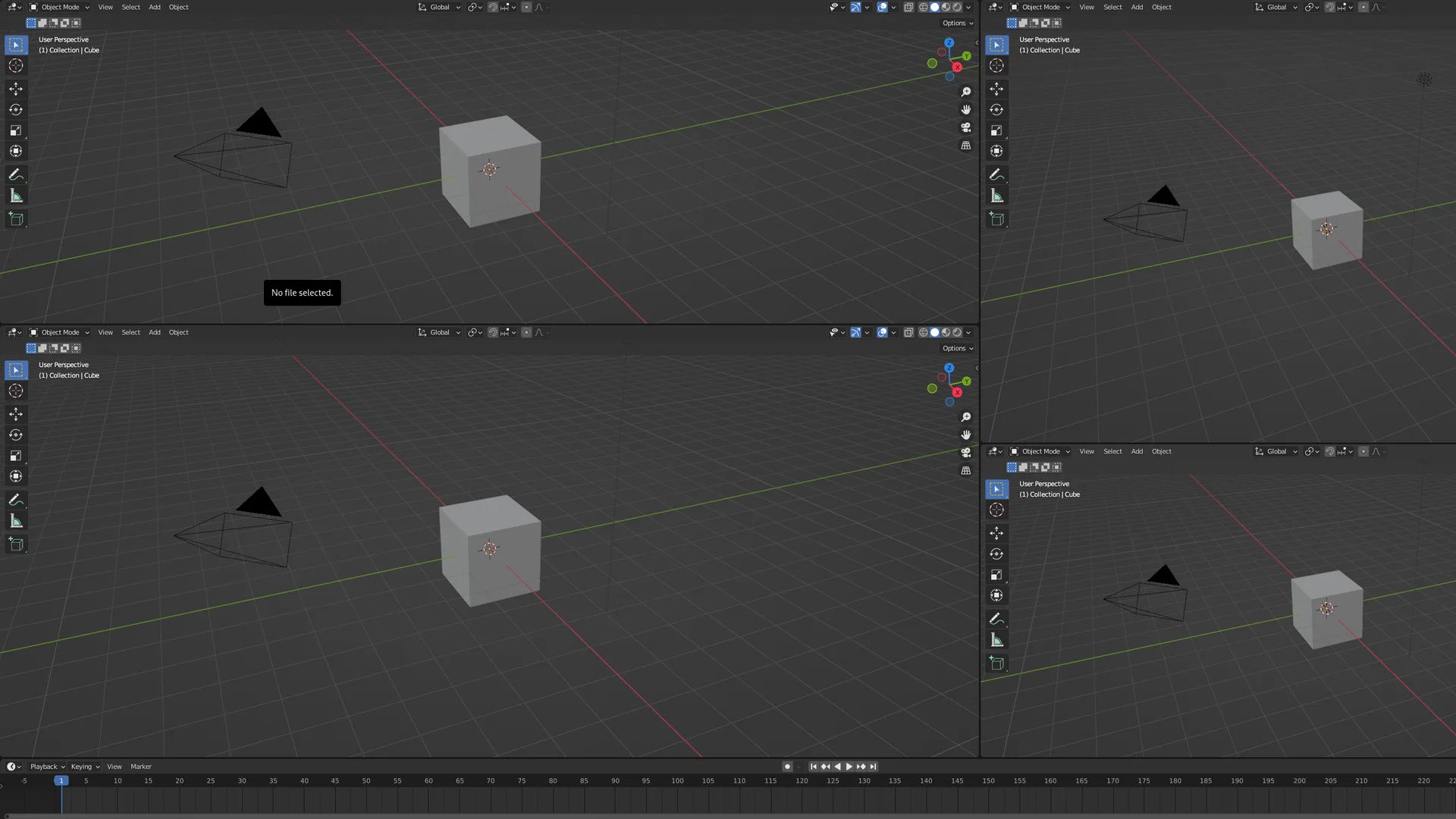Viewport: 1456px width, 819px height.
Task: Open the Marker menu in timeline
Action: click(x=141, y=767)
